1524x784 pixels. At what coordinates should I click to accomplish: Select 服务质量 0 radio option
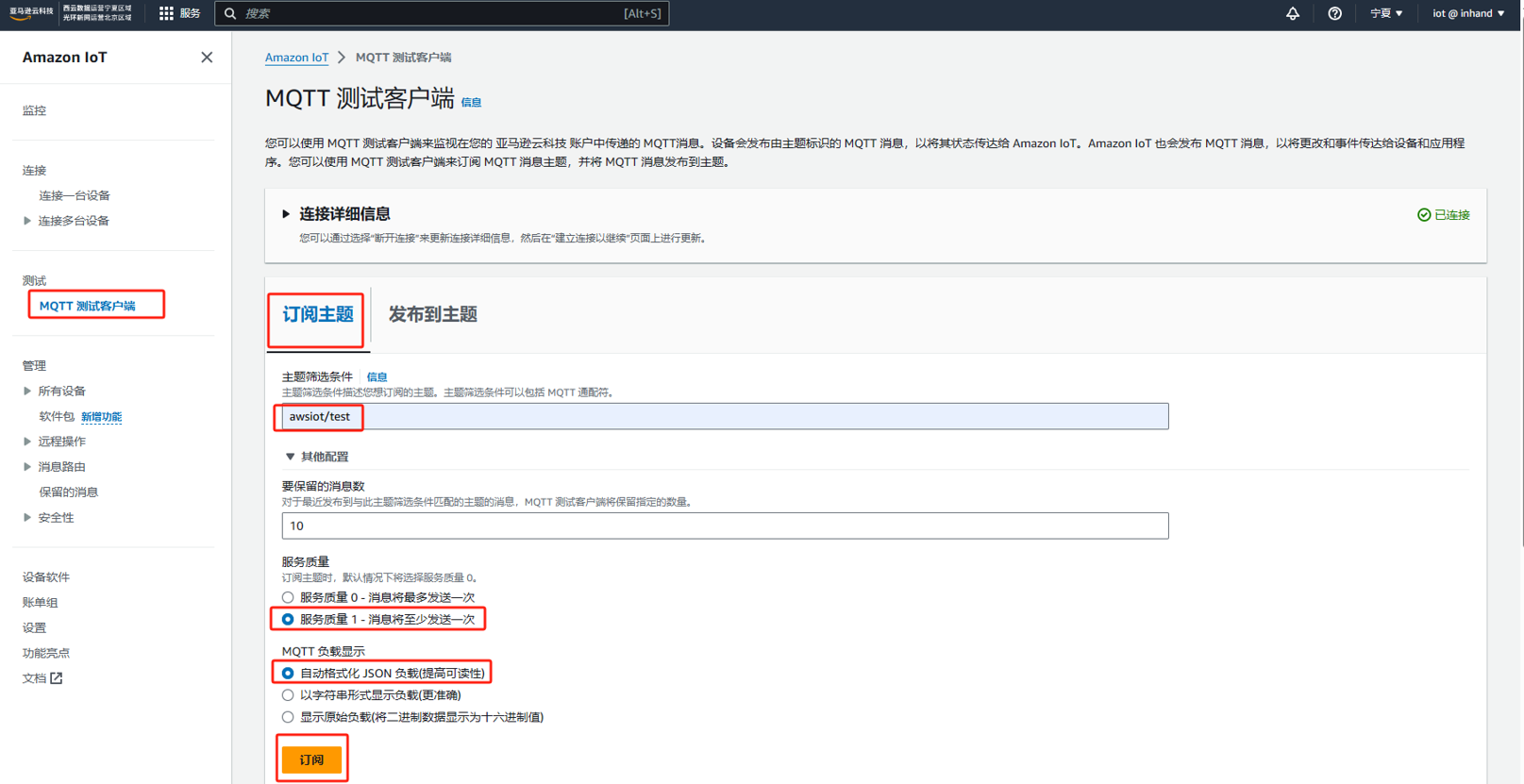(x=288, y=597)
